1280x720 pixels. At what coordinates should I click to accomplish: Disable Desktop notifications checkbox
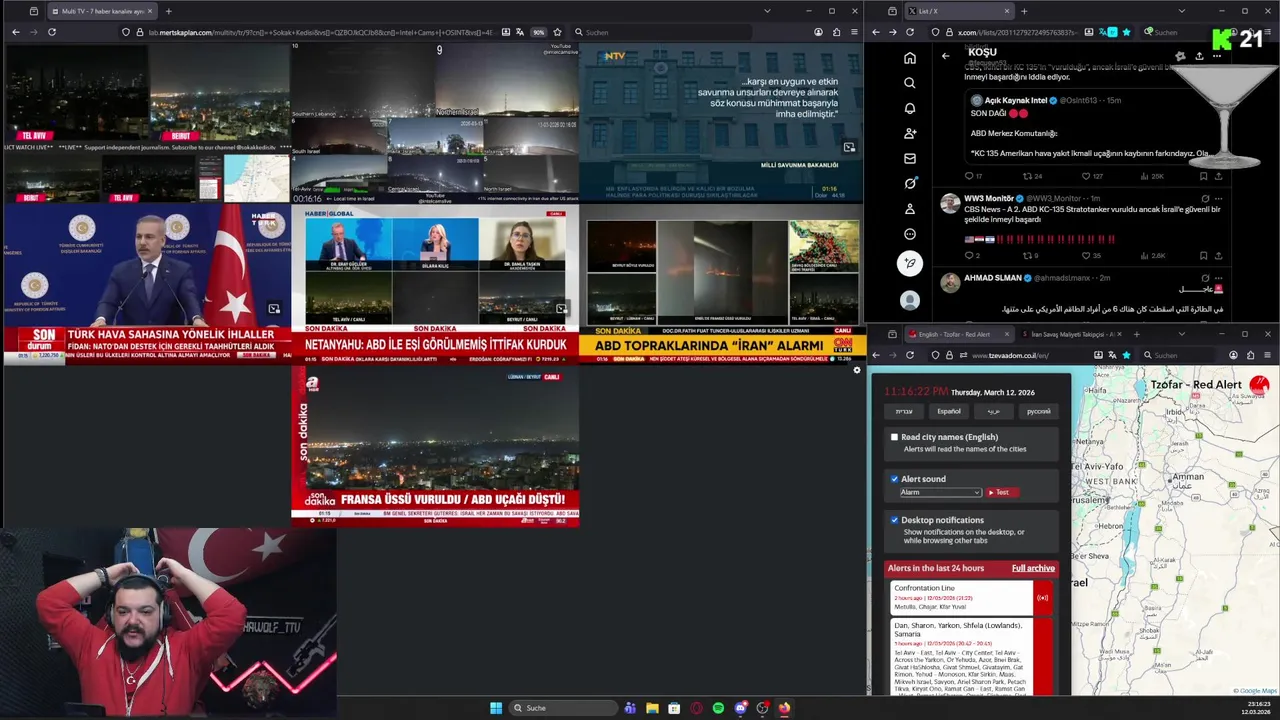click(894, 520)
